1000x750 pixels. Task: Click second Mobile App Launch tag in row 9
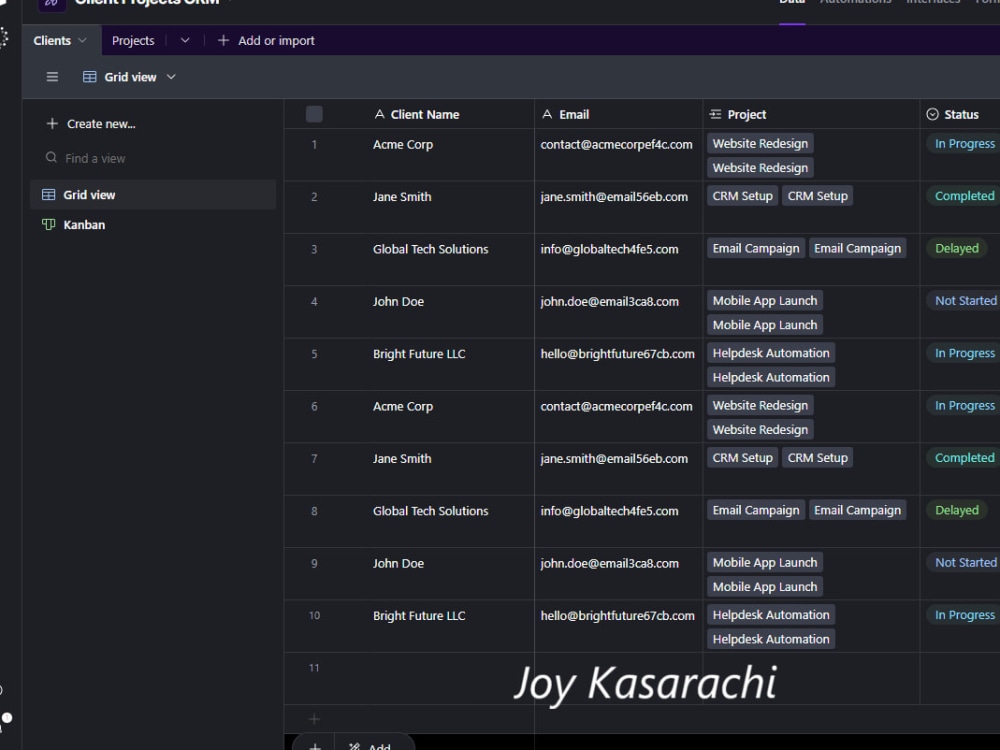point(765,586)
